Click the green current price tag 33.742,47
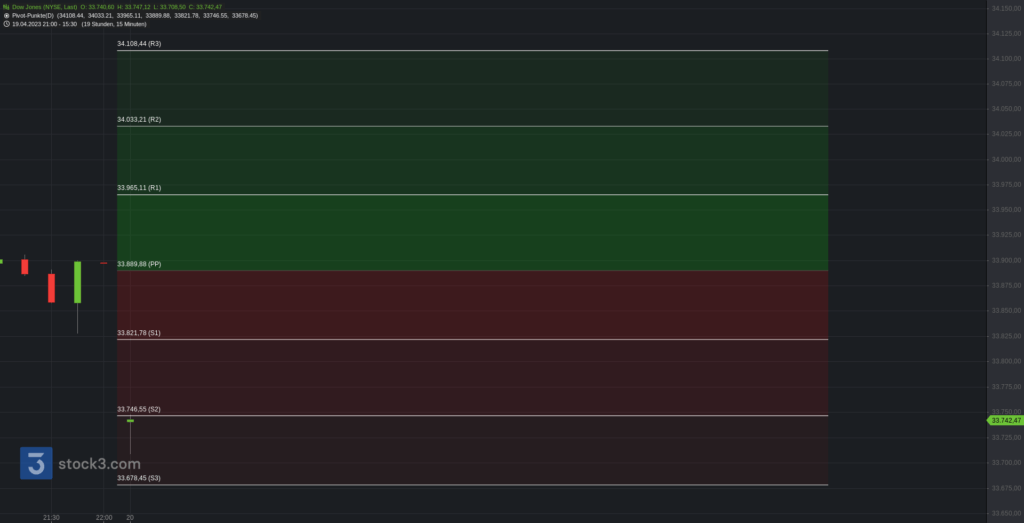Screen dimensions: 1024x523 [1005, 420]
